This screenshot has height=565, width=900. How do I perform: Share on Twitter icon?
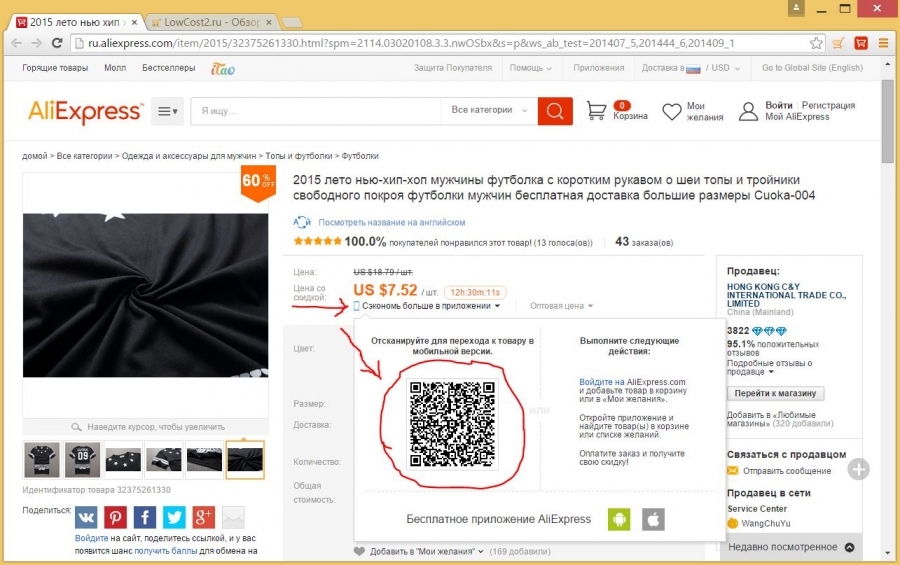(174, 517)
